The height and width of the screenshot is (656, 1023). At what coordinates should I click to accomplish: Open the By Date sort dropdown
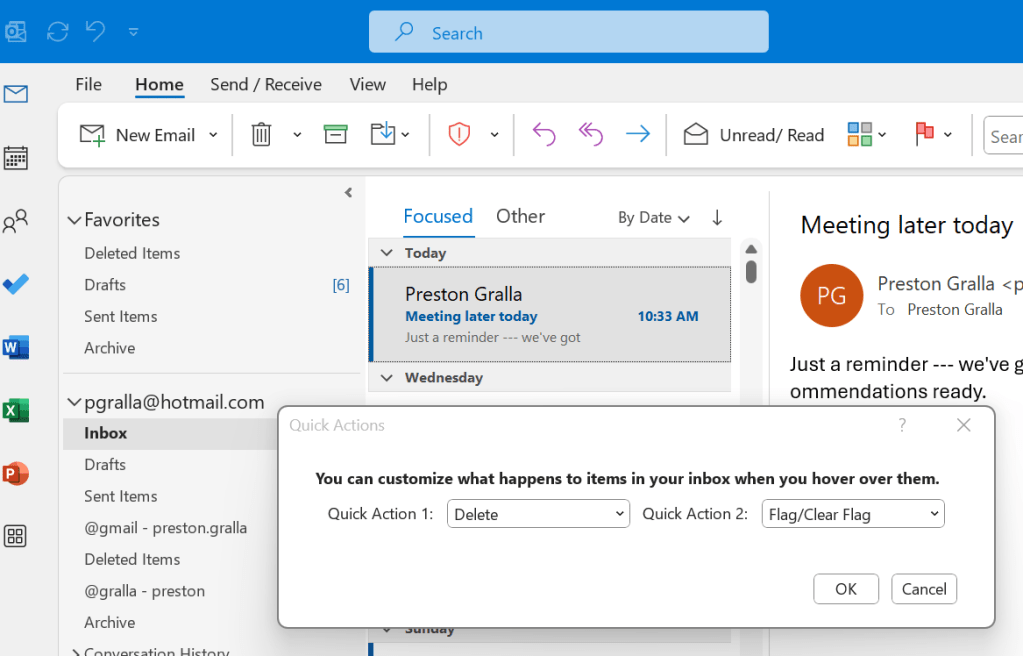[654, 218]
